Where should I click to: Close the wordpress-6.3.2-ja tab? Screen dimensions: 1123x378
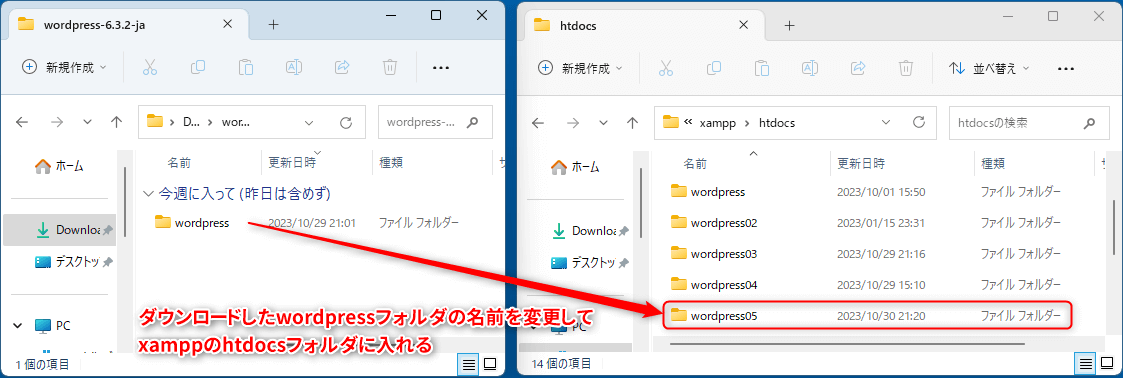tap(228, 24)
